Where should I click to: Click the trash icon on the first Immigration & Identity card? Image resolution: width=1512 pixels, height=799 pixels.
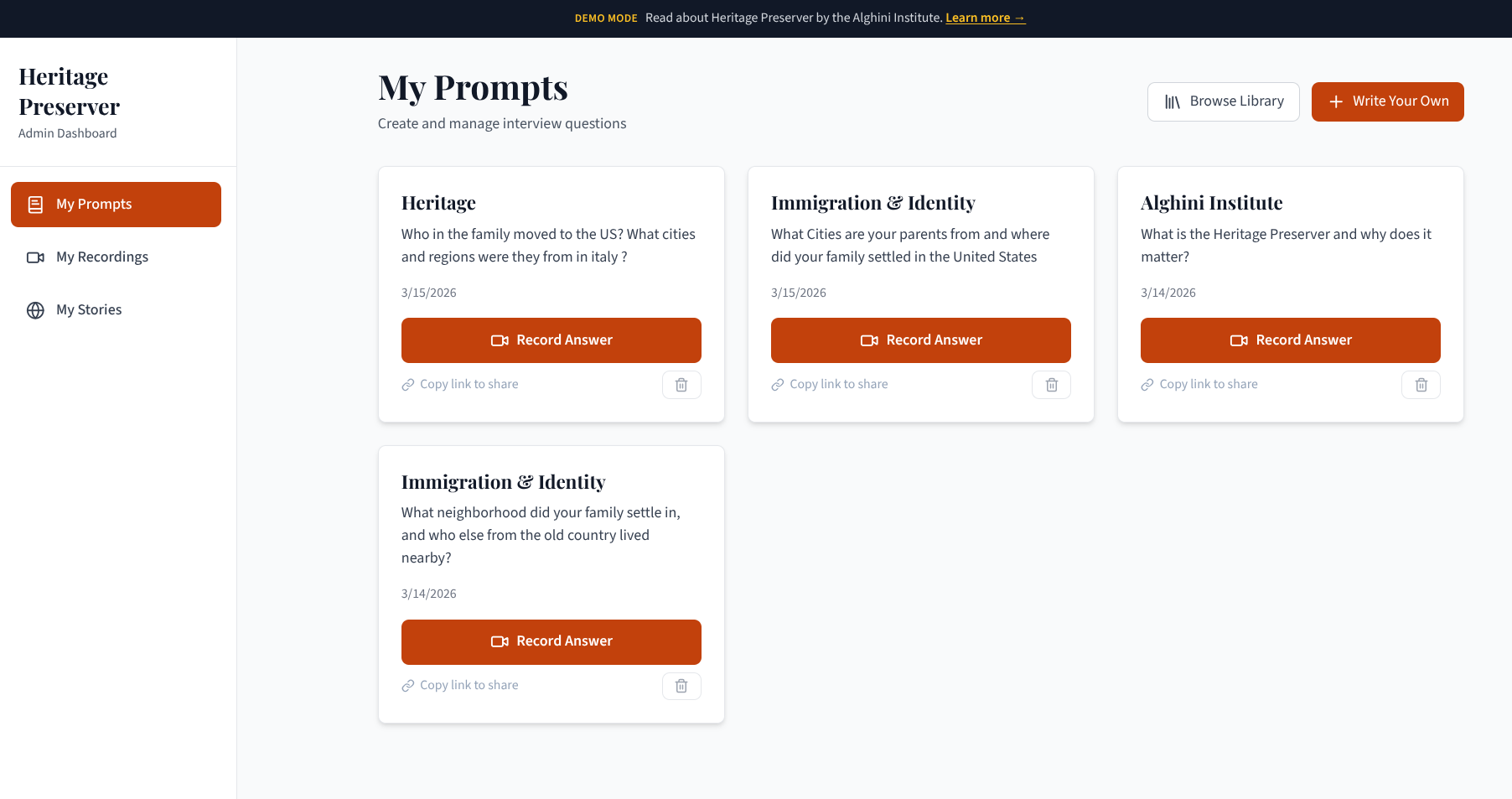click(1051, 384)
